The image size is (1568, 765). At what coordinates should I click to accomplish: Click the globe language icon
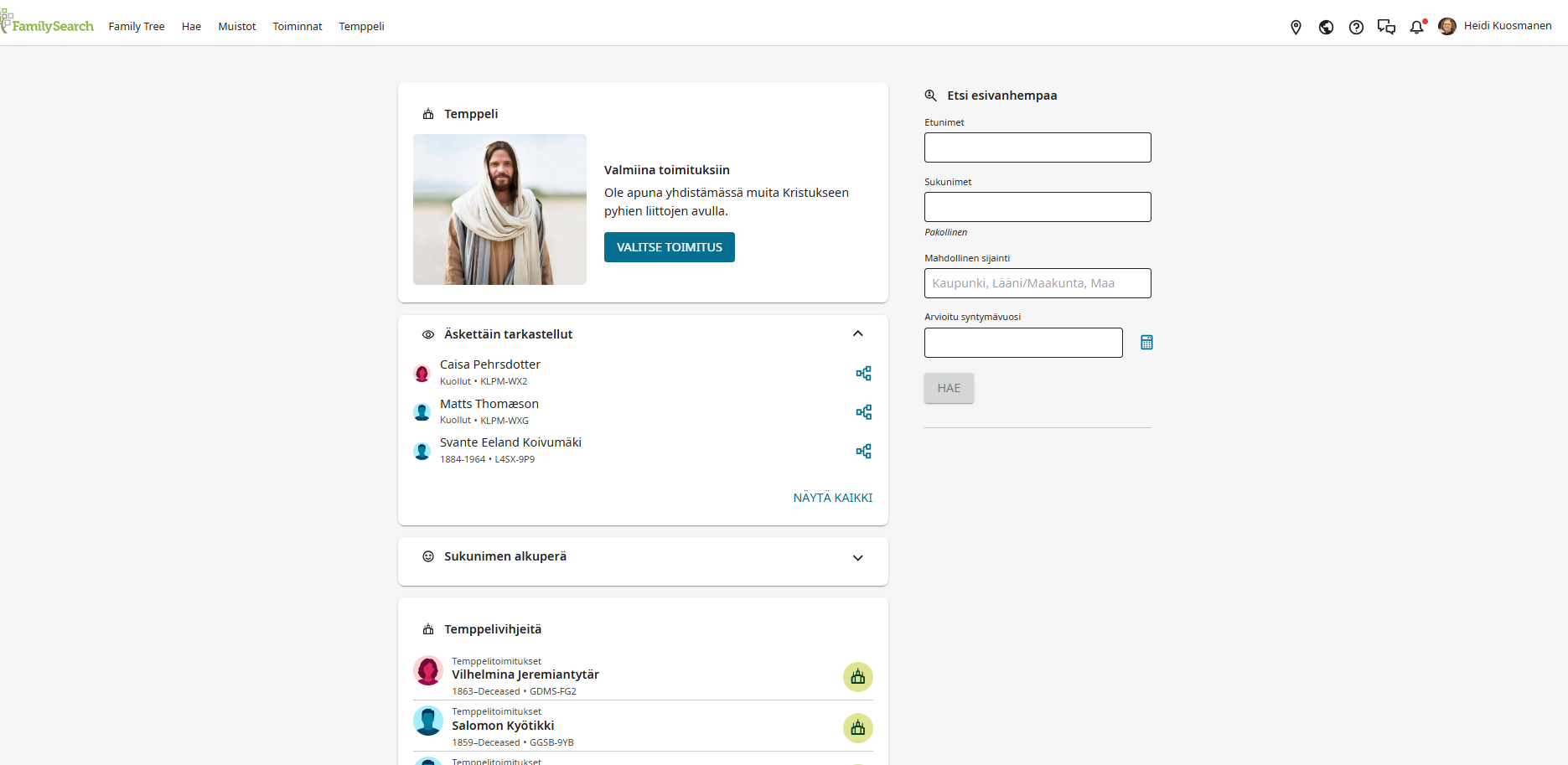(x=1326, y=27)
